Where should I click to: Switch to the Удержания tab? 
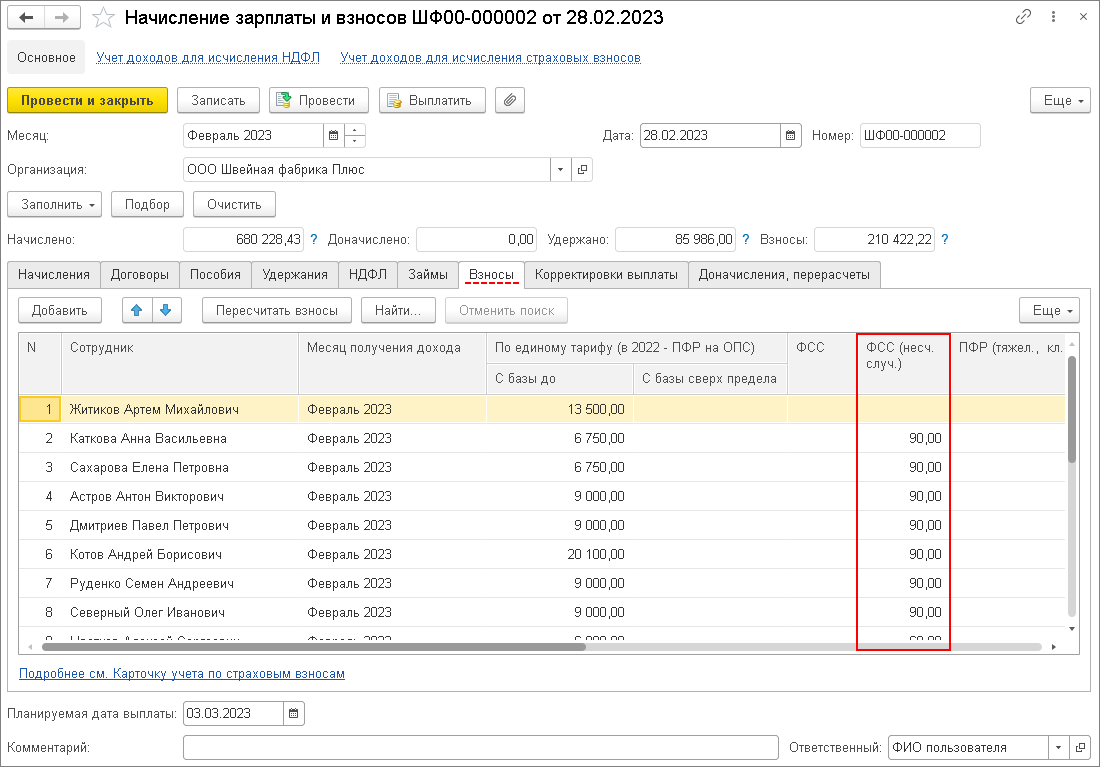point(295,274)
